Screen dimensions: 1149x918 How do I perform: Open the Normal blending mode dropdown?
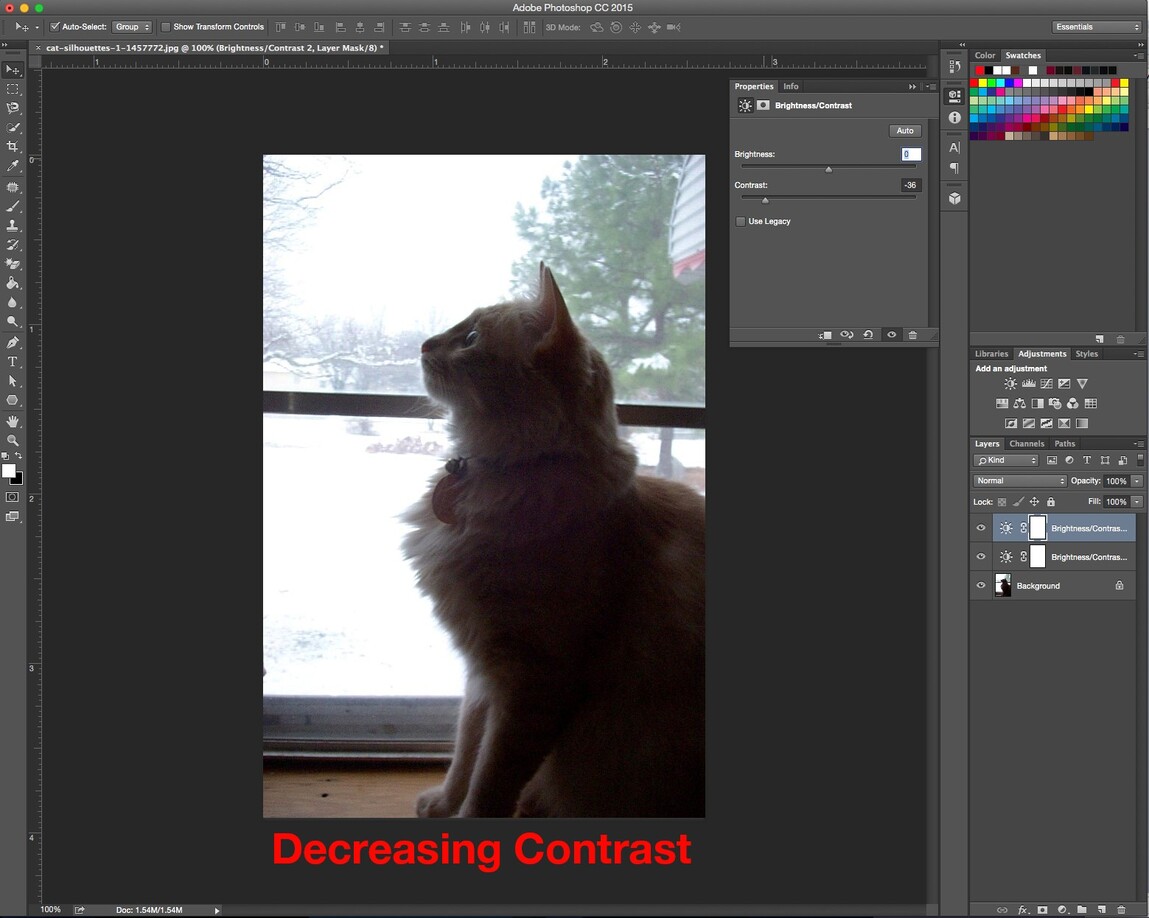[1019, 481]
